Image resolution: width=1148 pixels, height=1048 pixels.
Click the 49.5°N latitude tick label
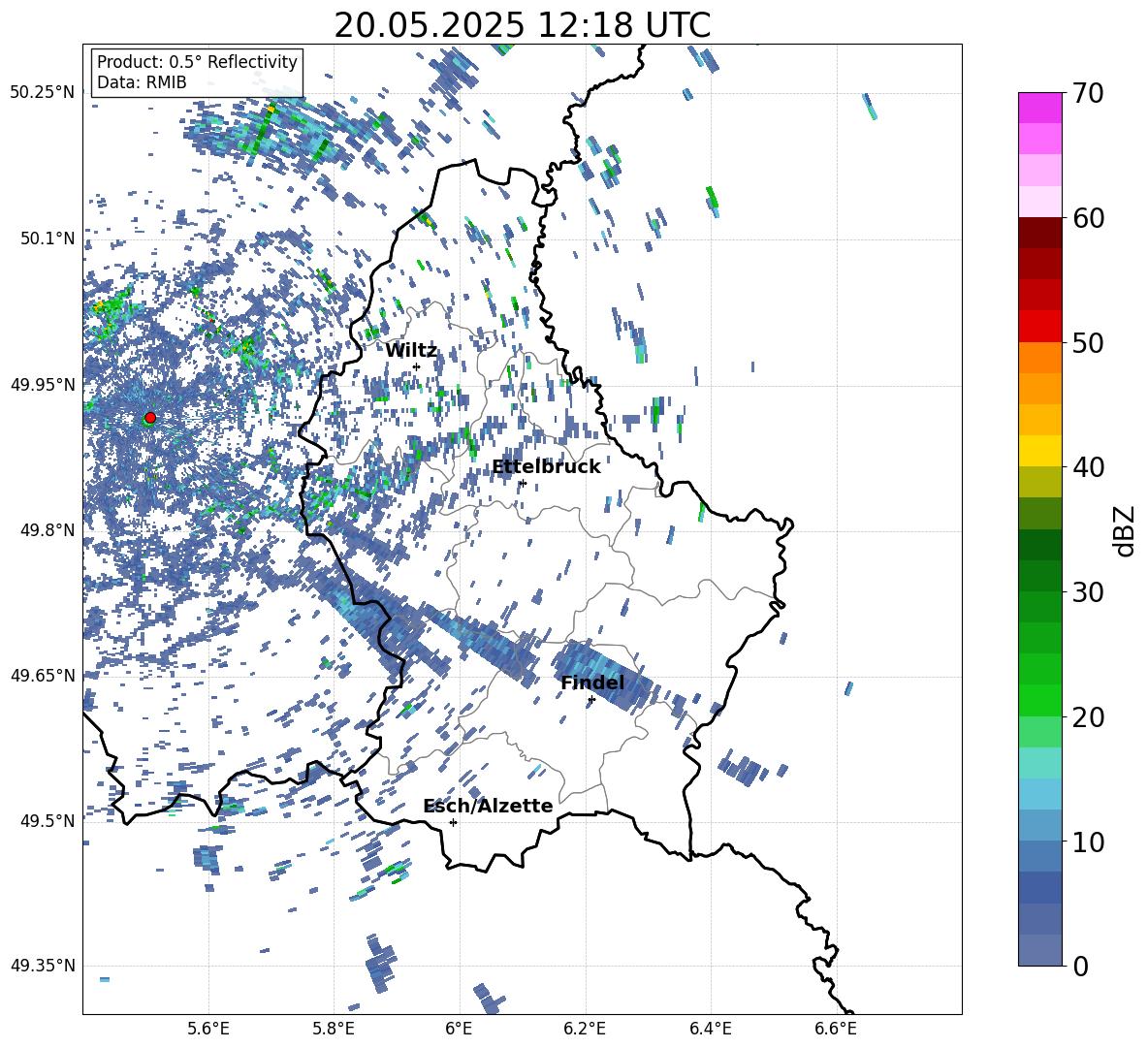click(48, 821)
